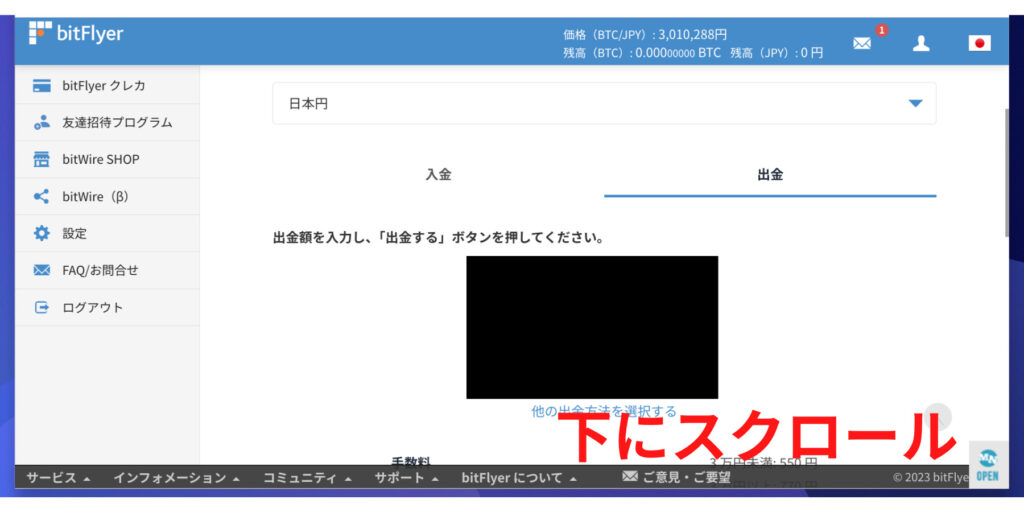Viewport: 1024px width, 512px height.
Task: Switch to the 入金 tab
Action: click(x=438, y=175)
